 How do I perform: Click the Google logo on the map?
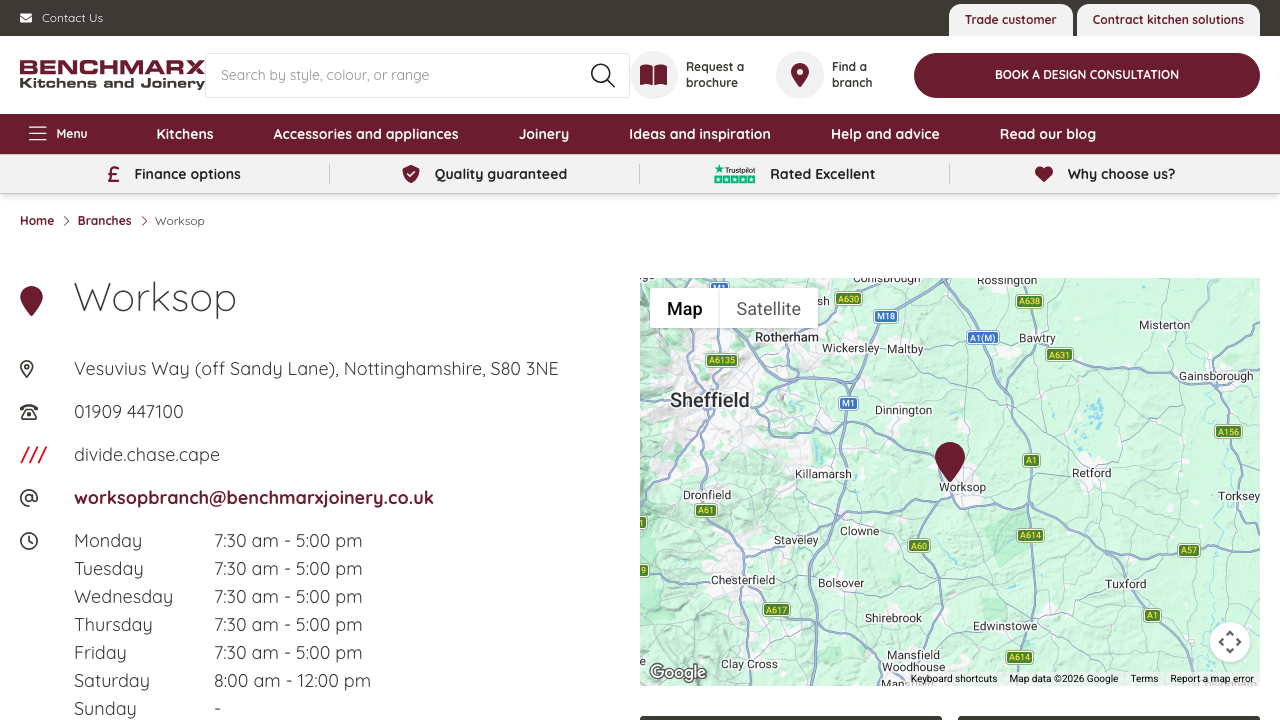(x=677, y=672)
